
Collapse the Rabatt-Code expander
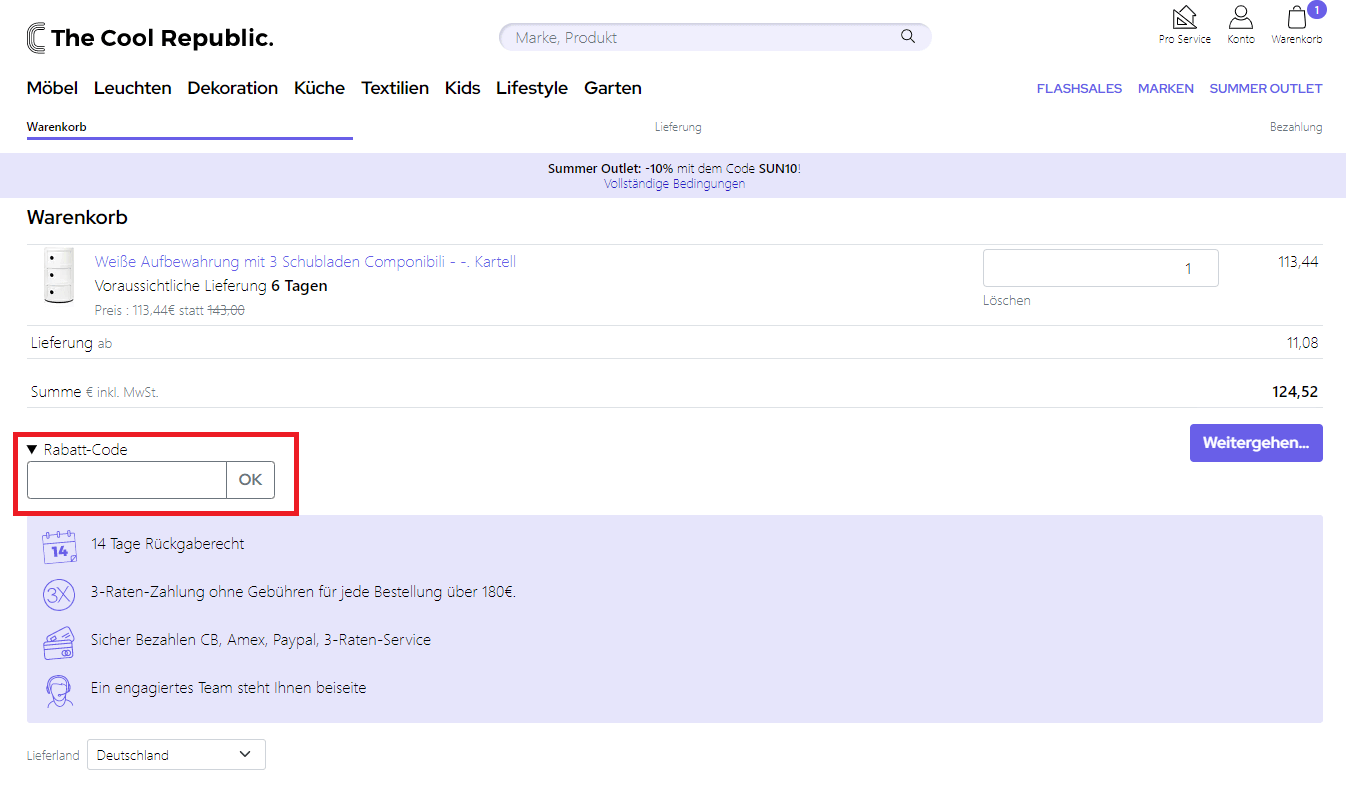click(77, 450)
